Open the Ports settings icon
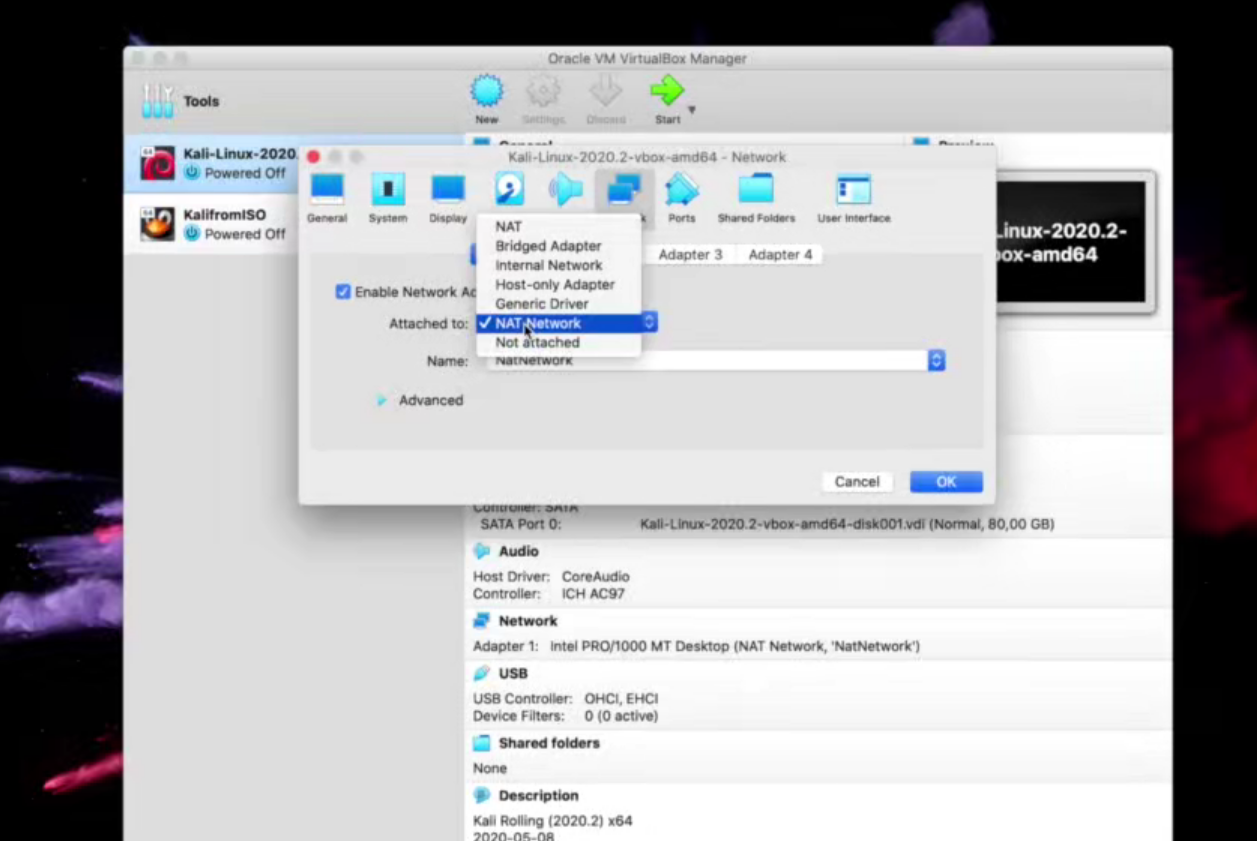The image size is (1257, 841). [681, 189]
